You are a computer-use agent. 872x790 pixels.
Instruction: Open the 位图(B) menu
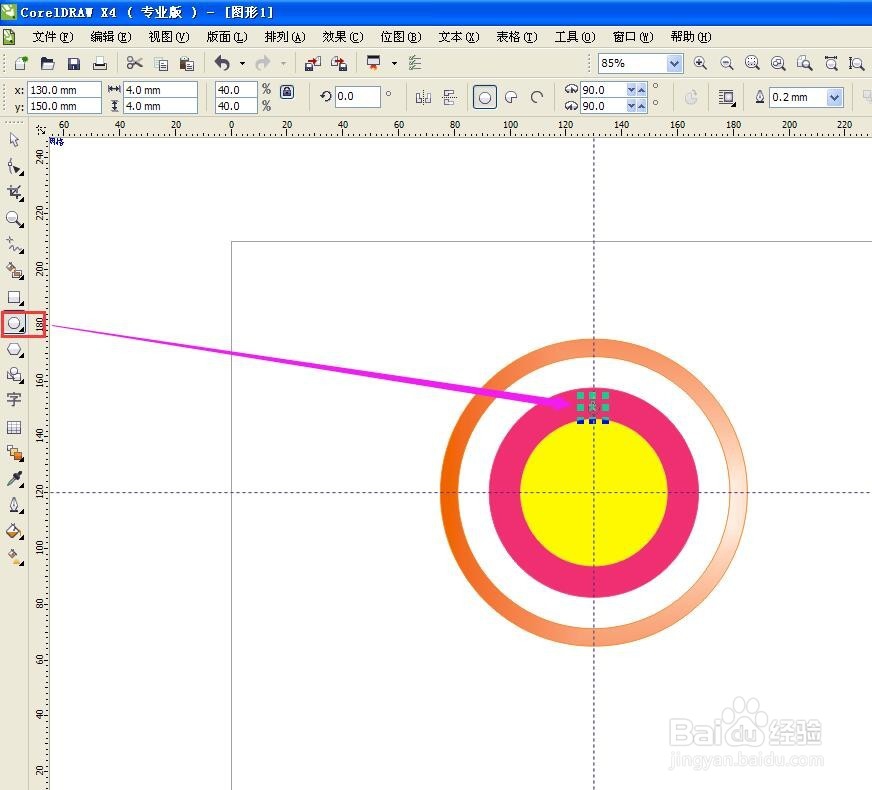pos(400,37)
